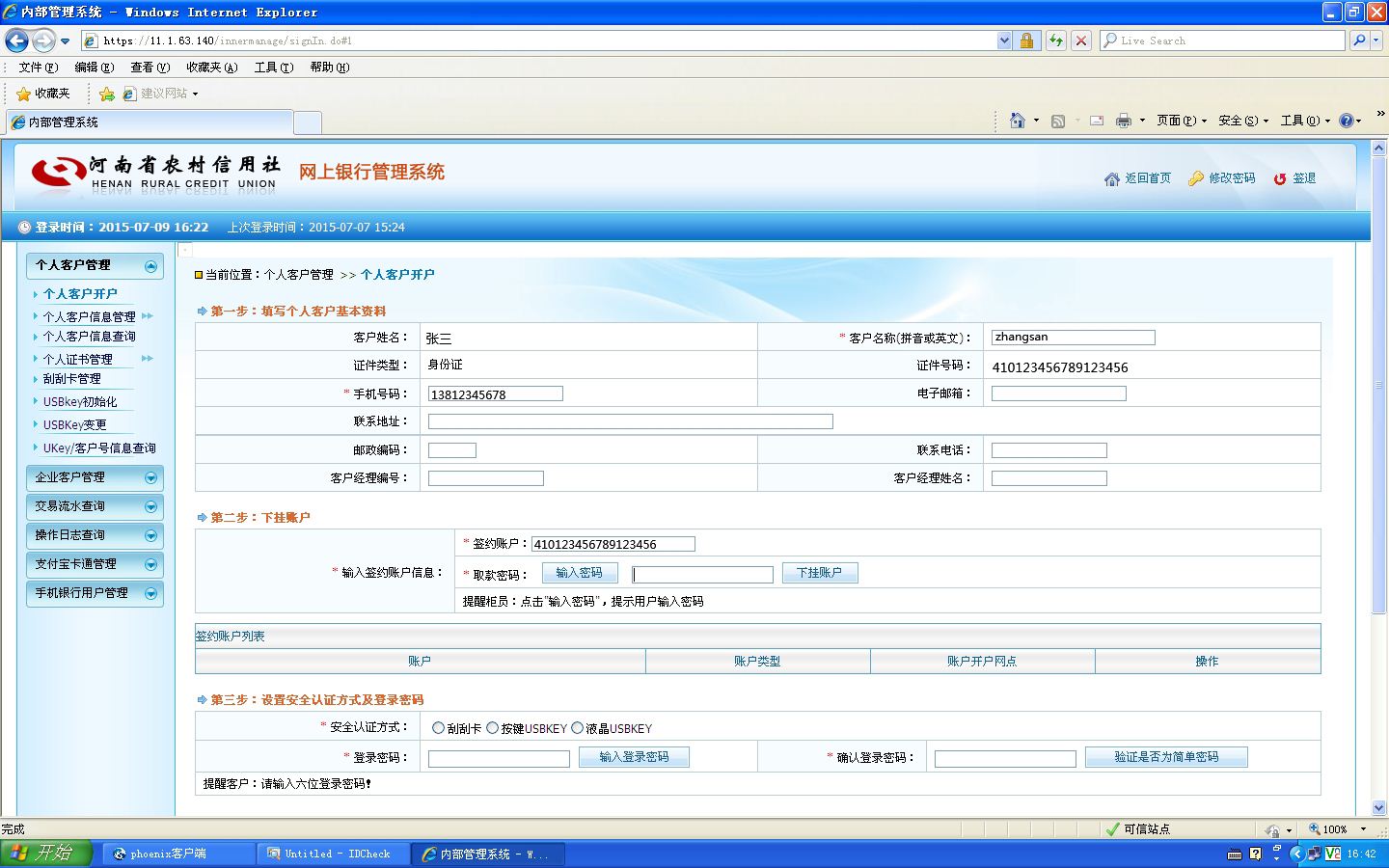Viewport: 1389px width, 868px height.
Task: Click the Read Mail icon in command bar
Action: pyautogui.click(x=1097, y=121)
